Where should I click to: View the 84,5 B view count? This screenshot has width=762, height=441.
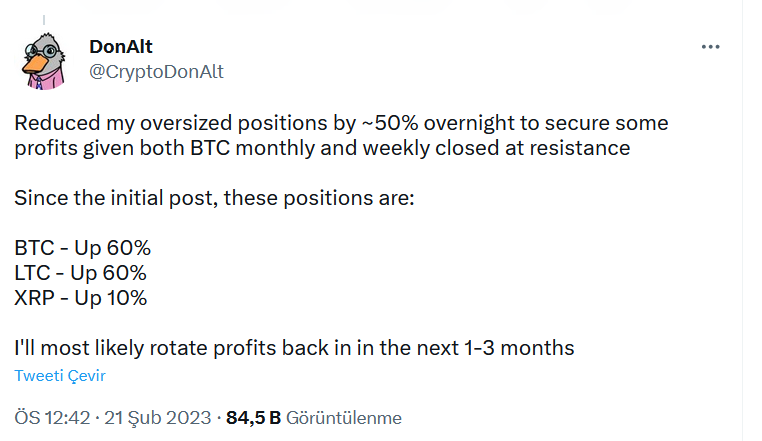point(253,418)
